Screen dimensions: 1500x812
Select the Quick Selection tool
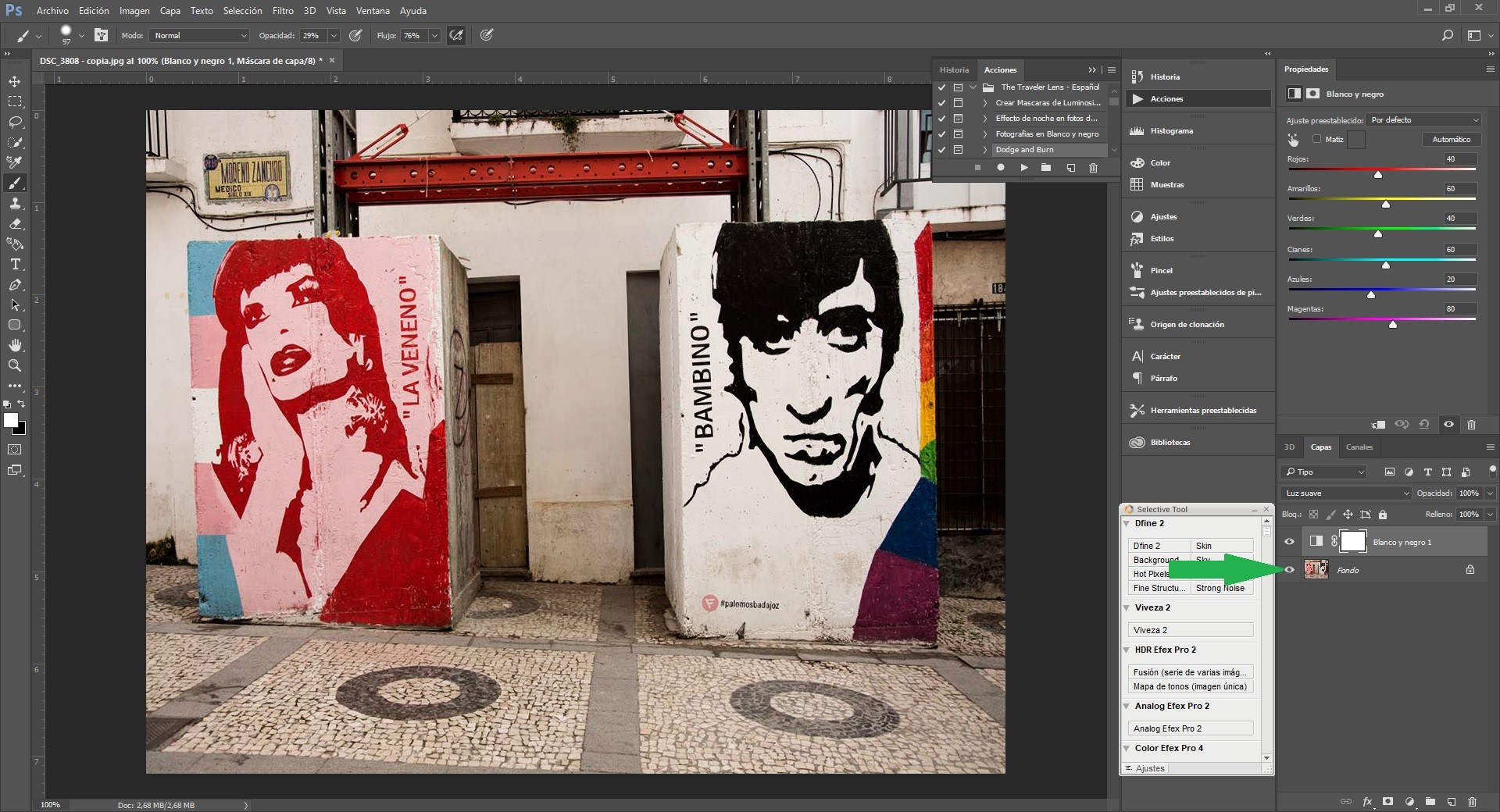15,142
